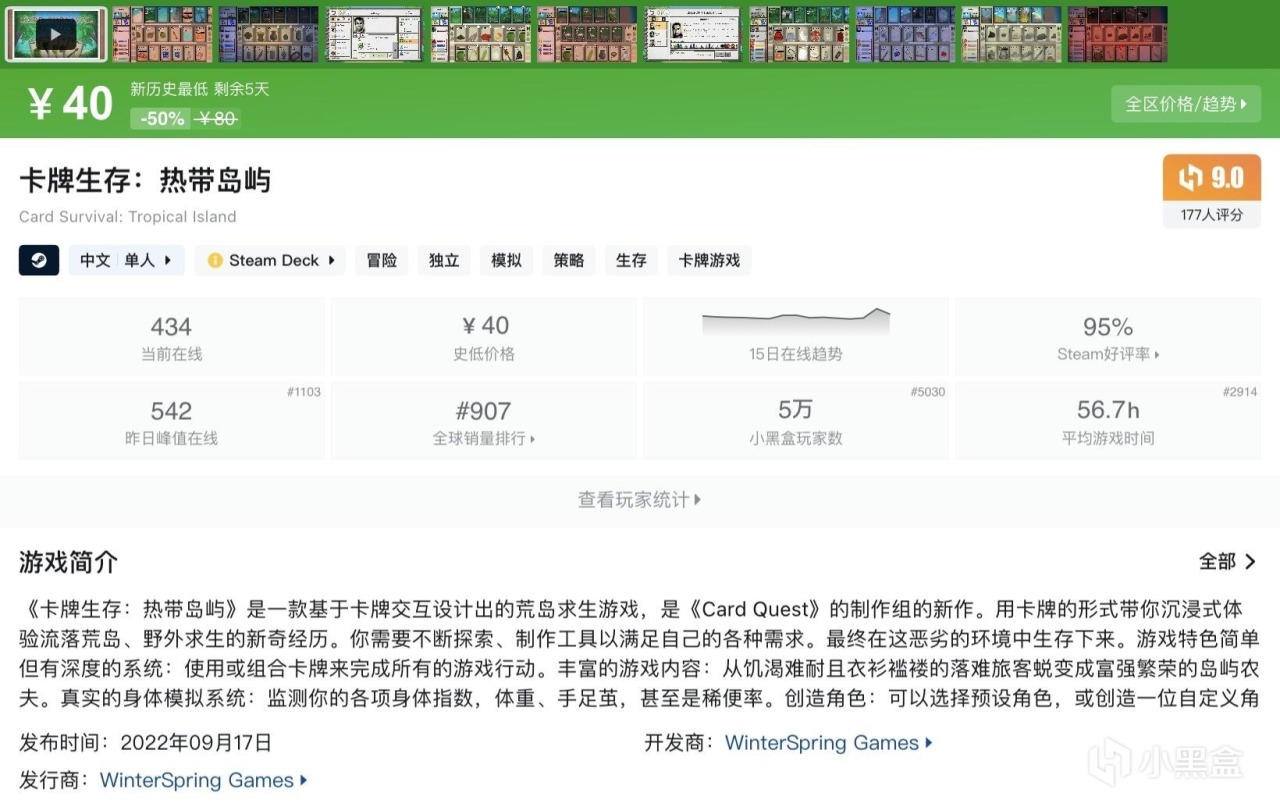Open the 全球销量排行 ranking arrow
This screenshot has width=1280, height=807.
coord(532,438)
